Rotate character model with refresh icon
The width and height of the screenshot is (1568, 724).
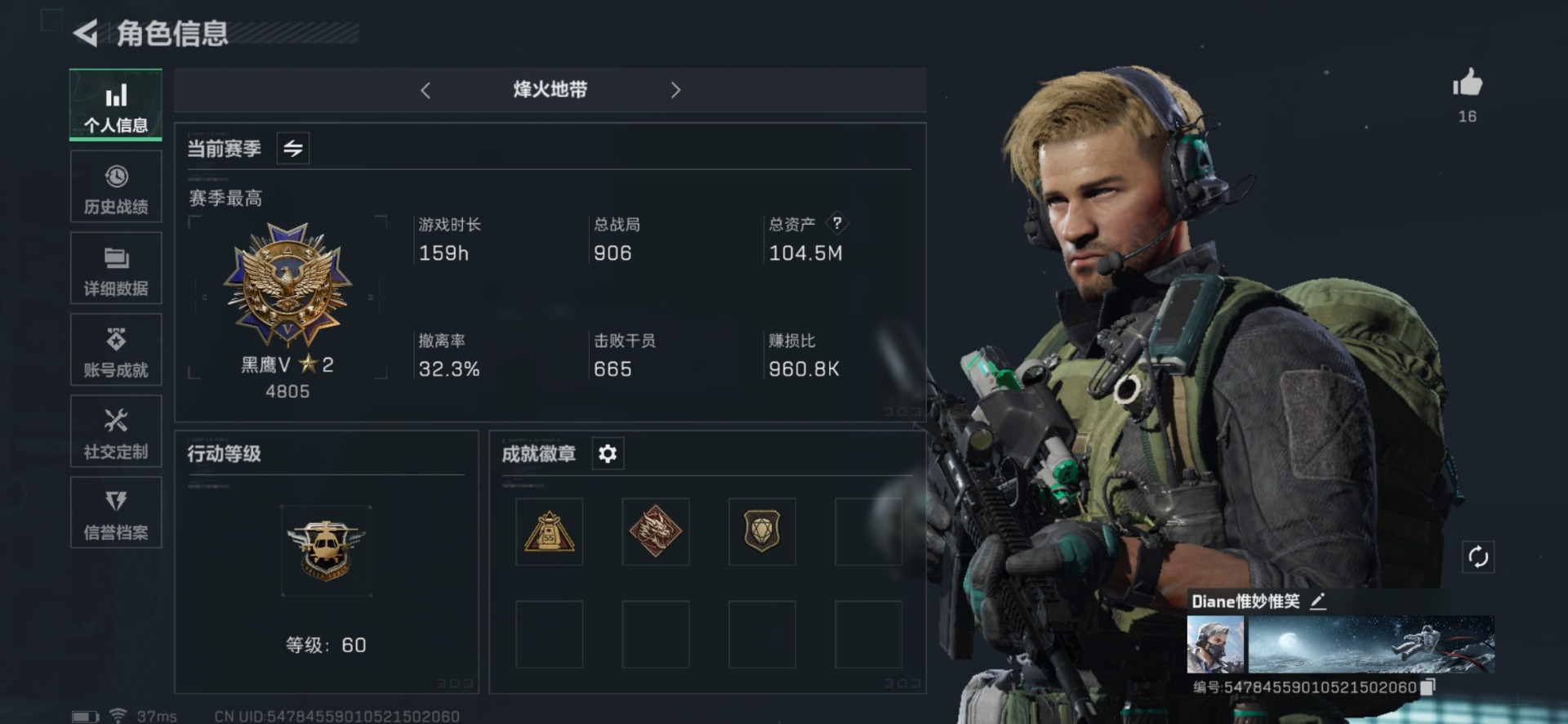(x=1478, y=557)
